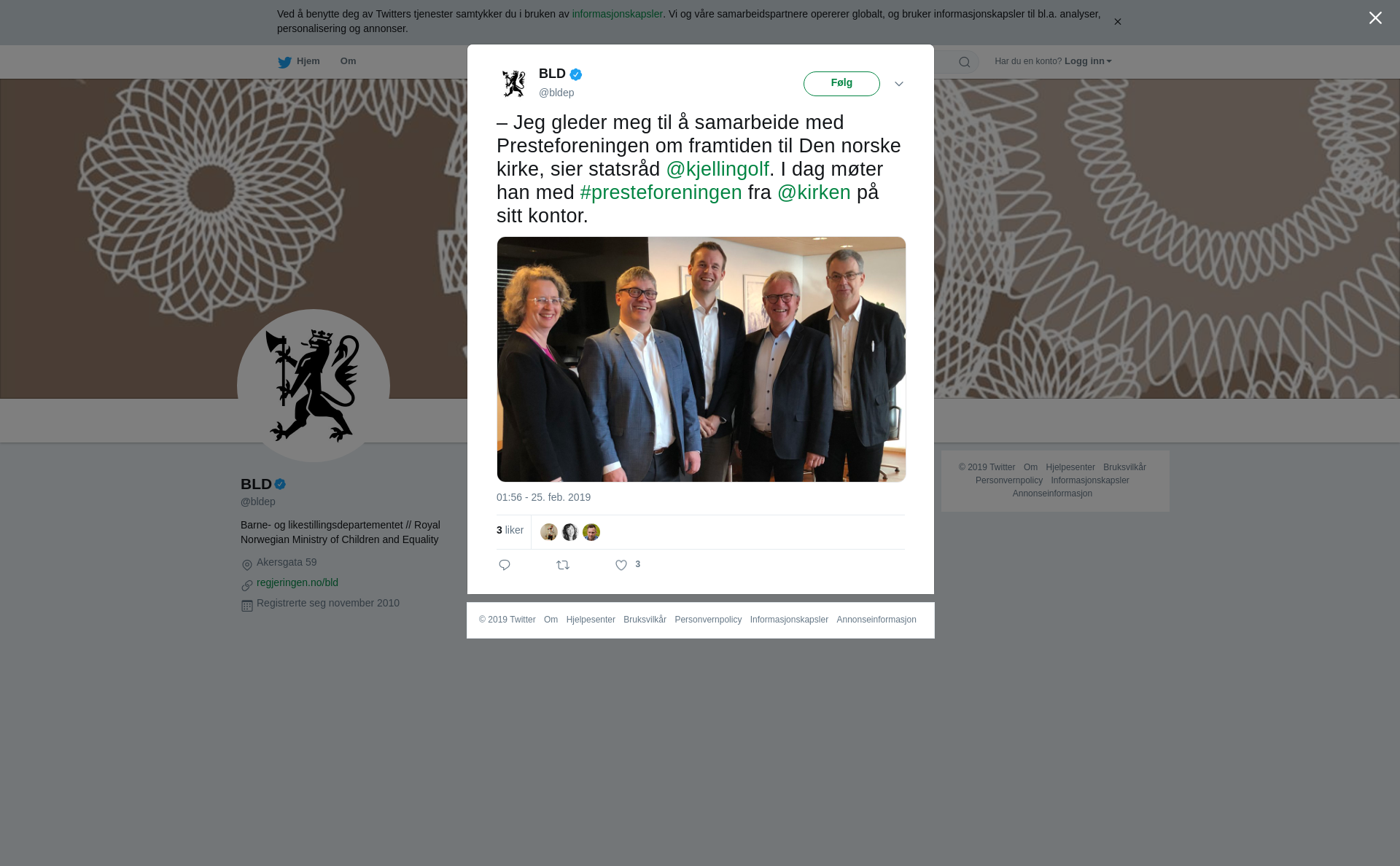Click the Twitter bird Hjem icon
The height and width of the screenshot is (866, 1400).
284,62
